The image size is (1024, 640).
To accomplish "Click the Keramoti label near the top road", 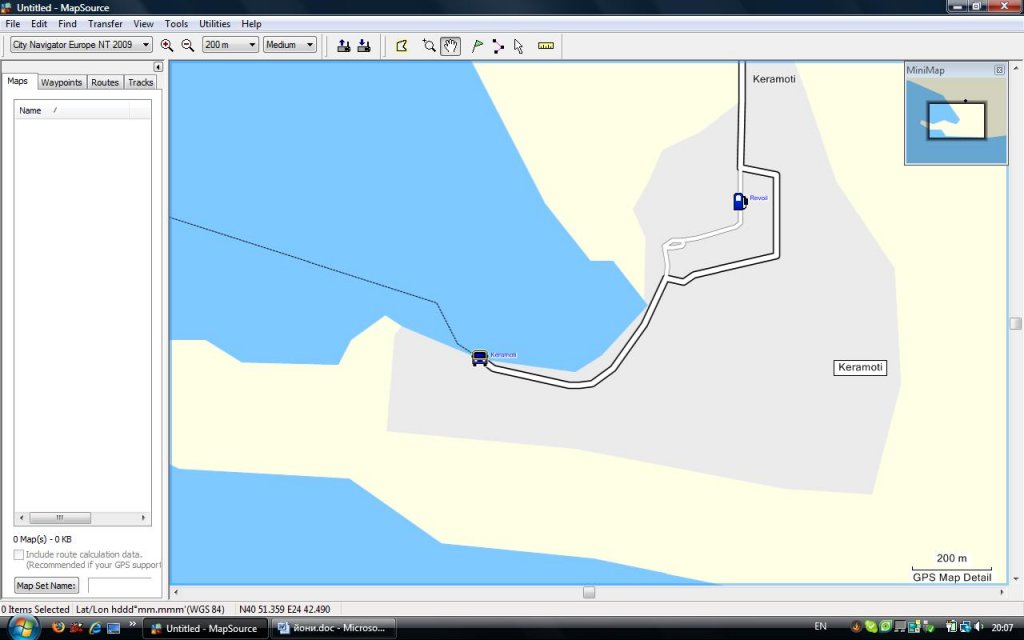I will click(x=774, y=79).
